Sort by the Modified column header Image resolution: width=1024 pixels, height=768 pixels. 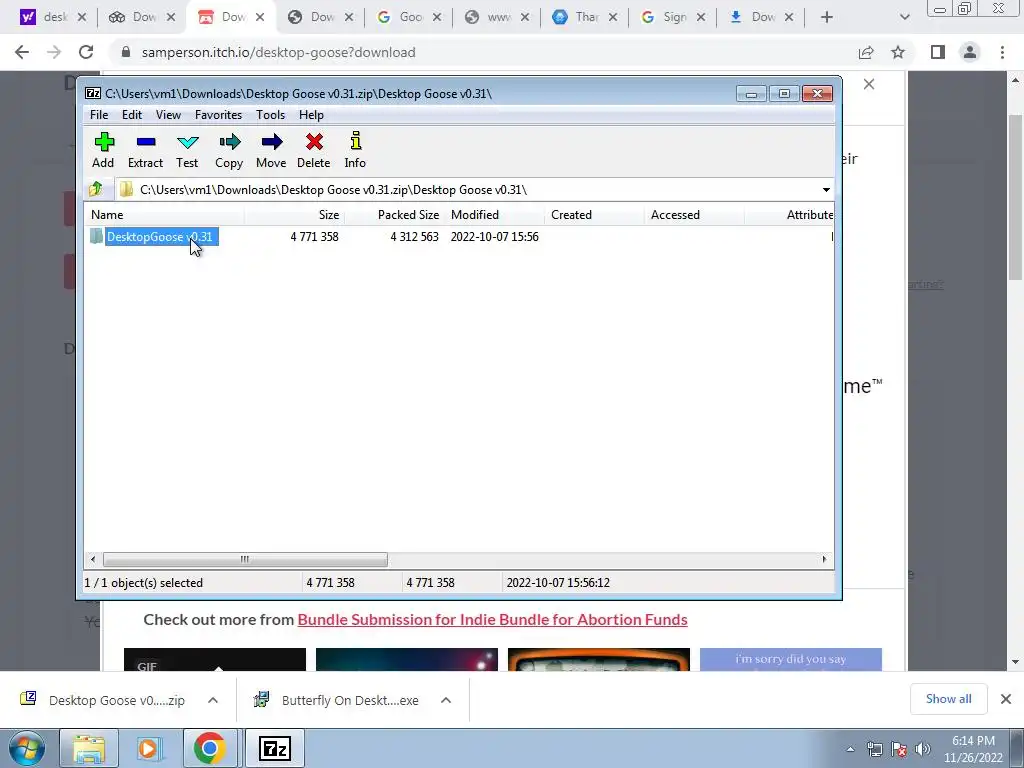point(494,215)
